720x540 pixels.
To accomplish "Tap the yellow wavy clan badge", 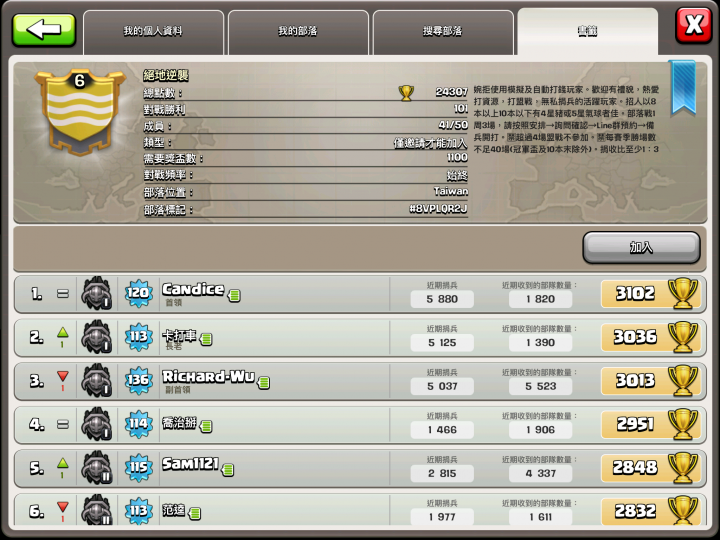I will click(x=80, y=112).
